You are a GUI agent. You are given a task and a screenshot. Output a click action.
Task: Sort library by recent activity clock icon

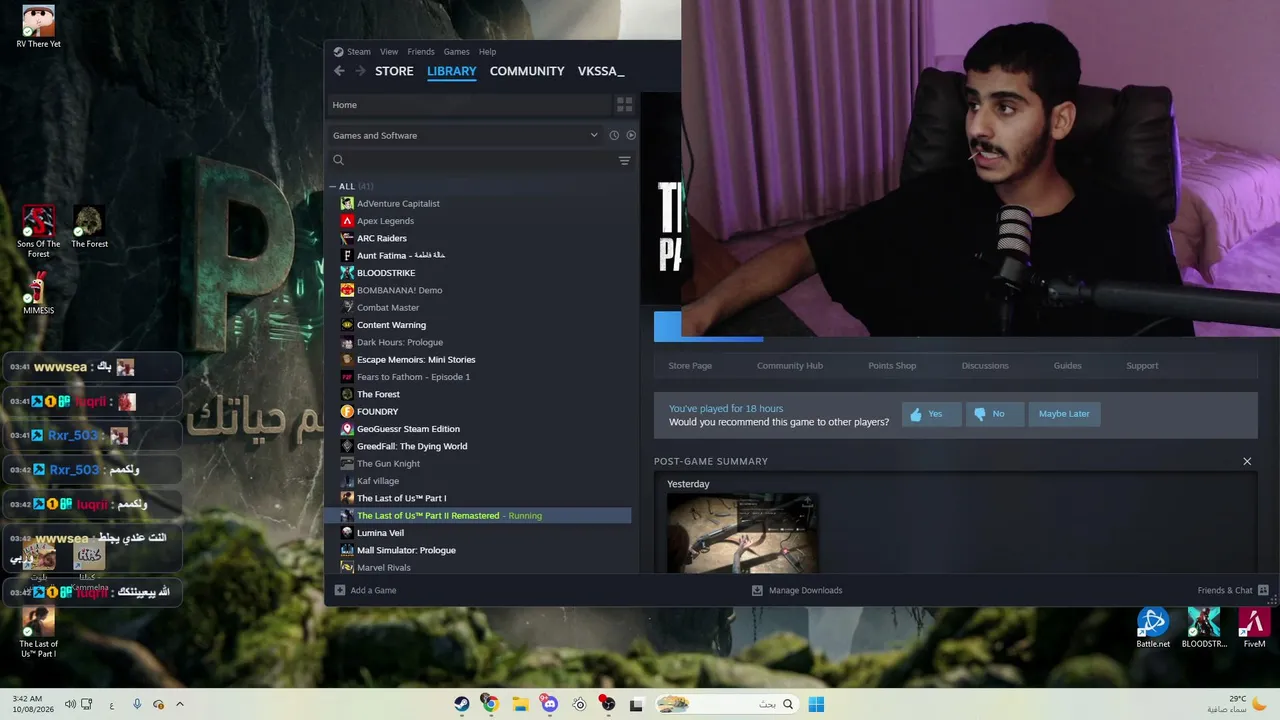614,135
